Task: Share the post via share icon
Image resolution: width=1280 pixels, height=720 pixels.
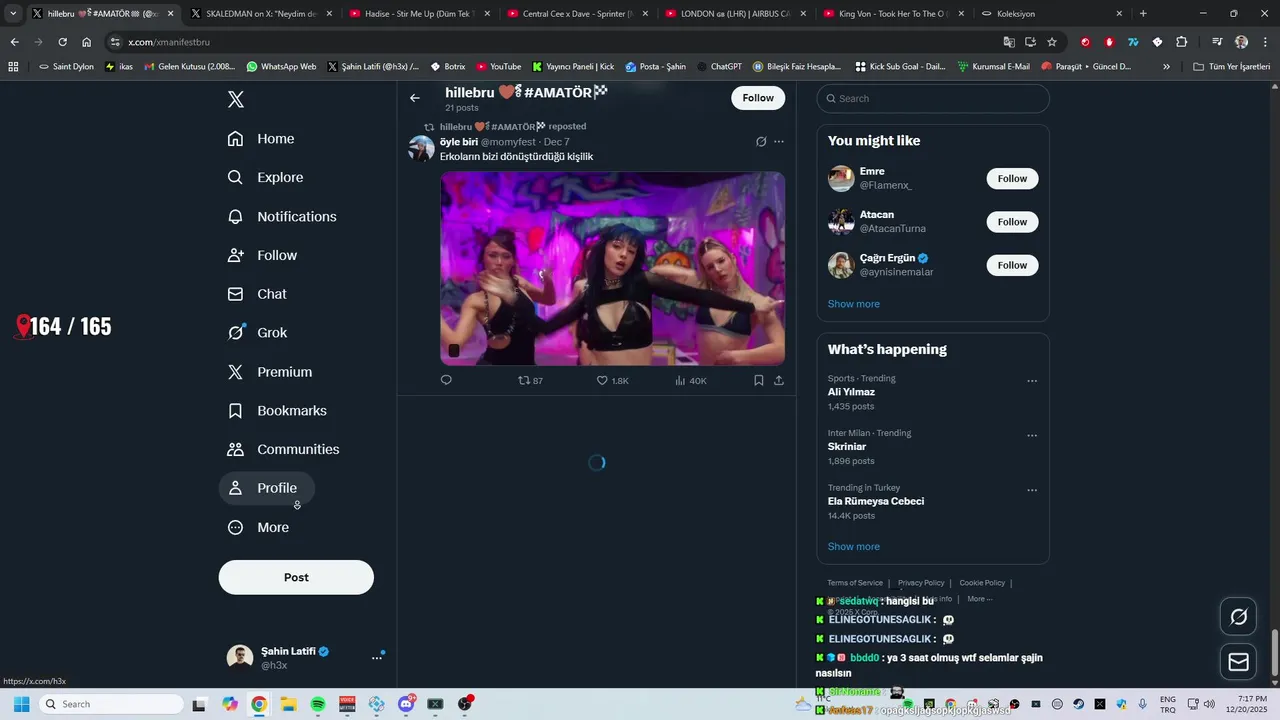Action: coord(779,380)
